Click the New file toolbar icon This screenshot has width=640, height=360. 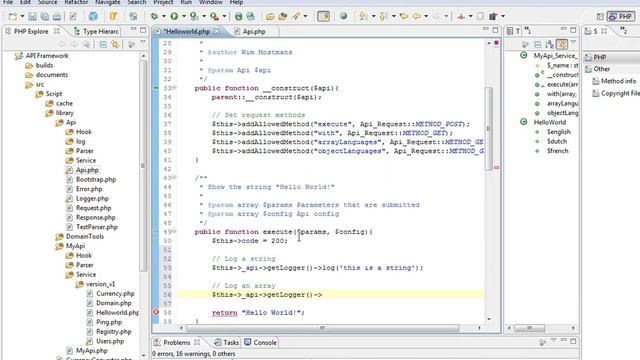click(x=13, y=16)
